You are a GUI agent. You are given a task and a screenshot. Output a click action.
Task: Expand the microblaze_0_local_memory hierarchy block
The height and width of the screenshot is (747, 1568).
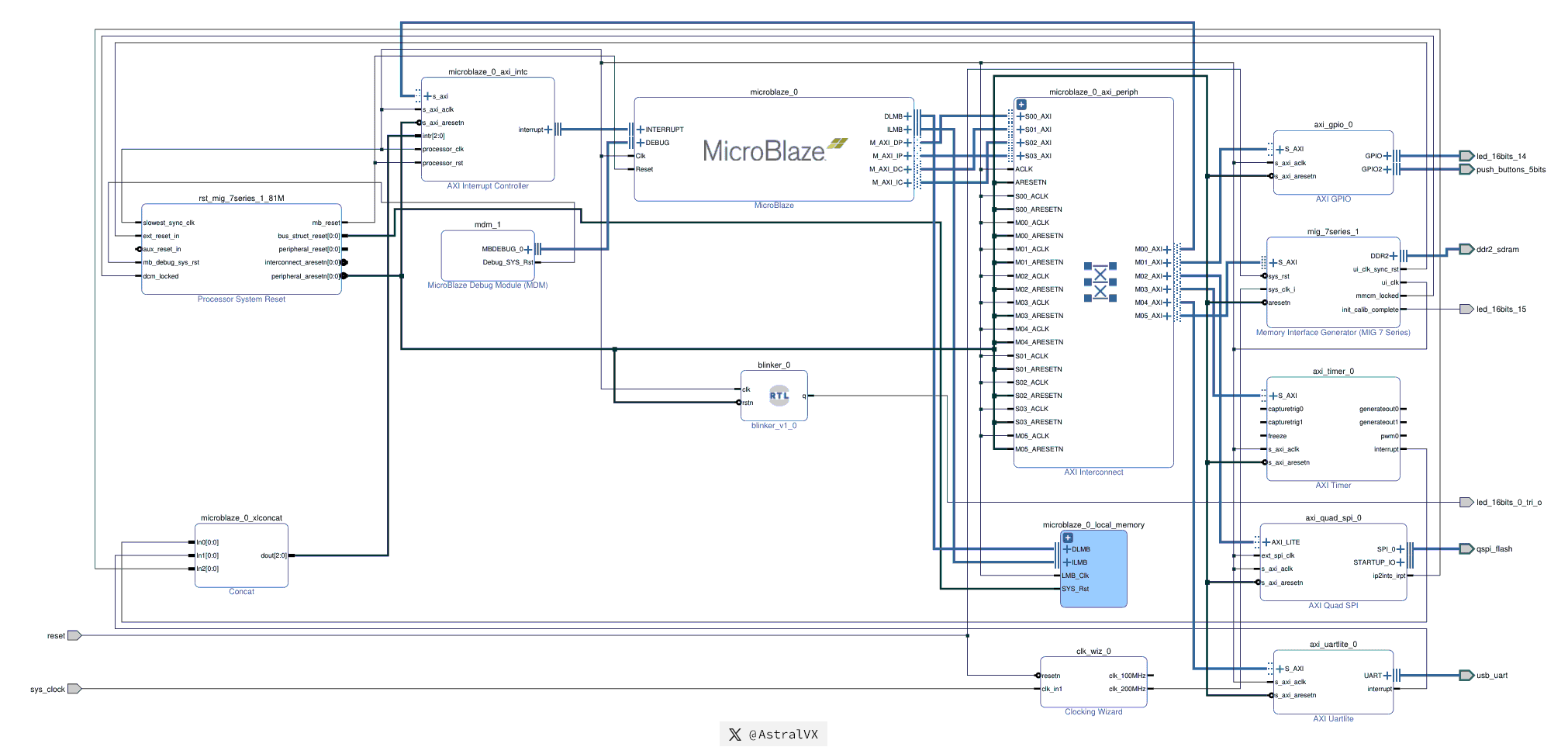pos(1068,538)
